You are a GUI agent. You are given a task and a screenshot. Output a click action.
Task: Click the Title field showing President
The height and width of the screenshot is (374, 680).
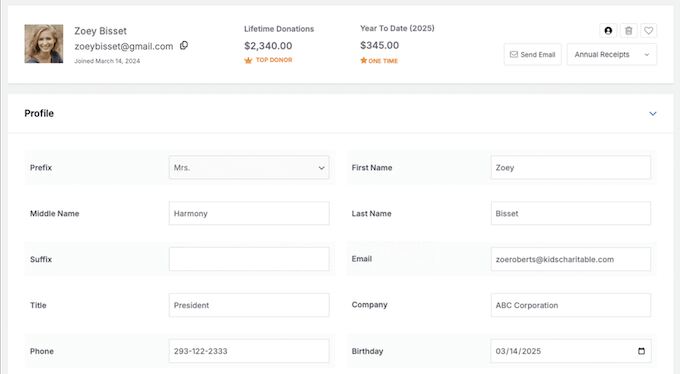pos(249,305)
